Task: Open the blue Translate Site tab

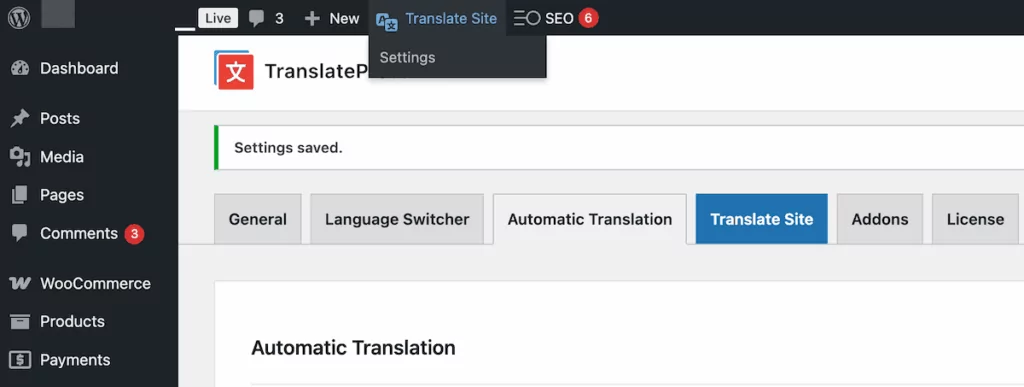Action: tap(761, 219)
